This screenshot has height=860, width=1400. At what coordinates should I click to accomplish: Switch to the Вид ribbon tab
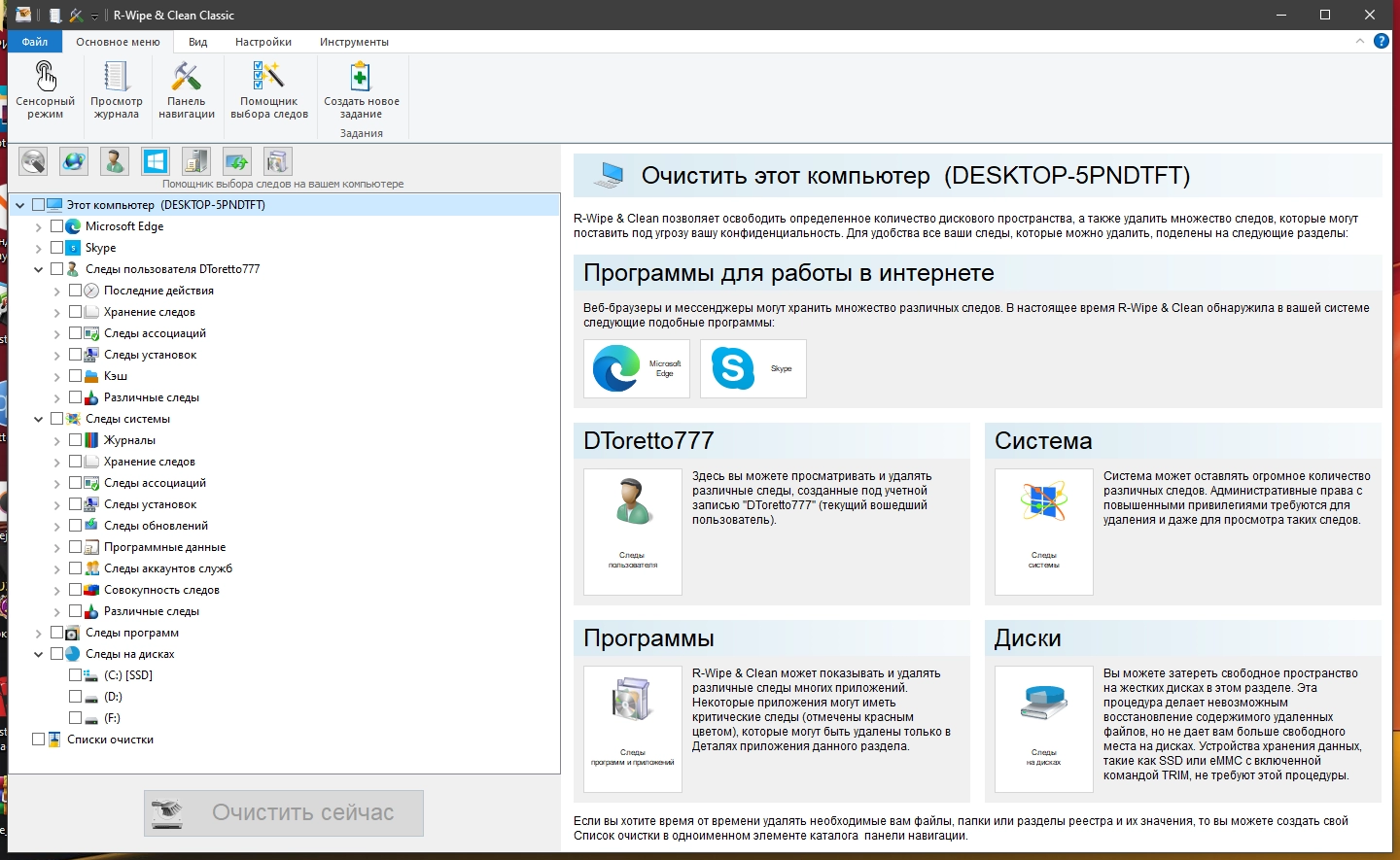click(x=198, y=42)
